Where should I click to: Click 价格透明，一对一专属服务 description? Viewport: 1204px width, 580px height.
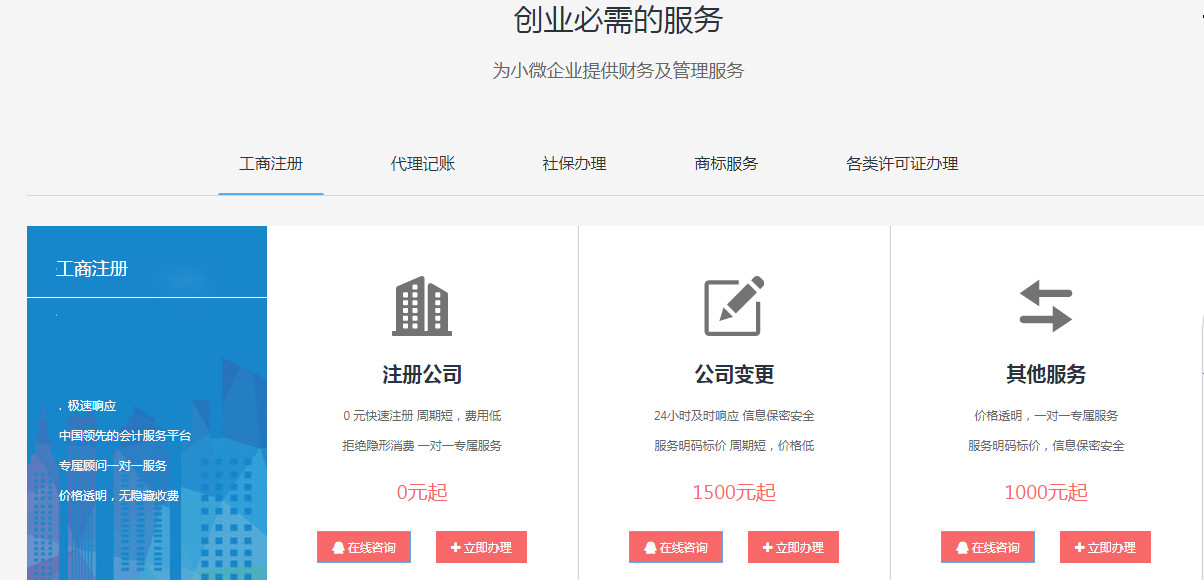click(1046, 416)
